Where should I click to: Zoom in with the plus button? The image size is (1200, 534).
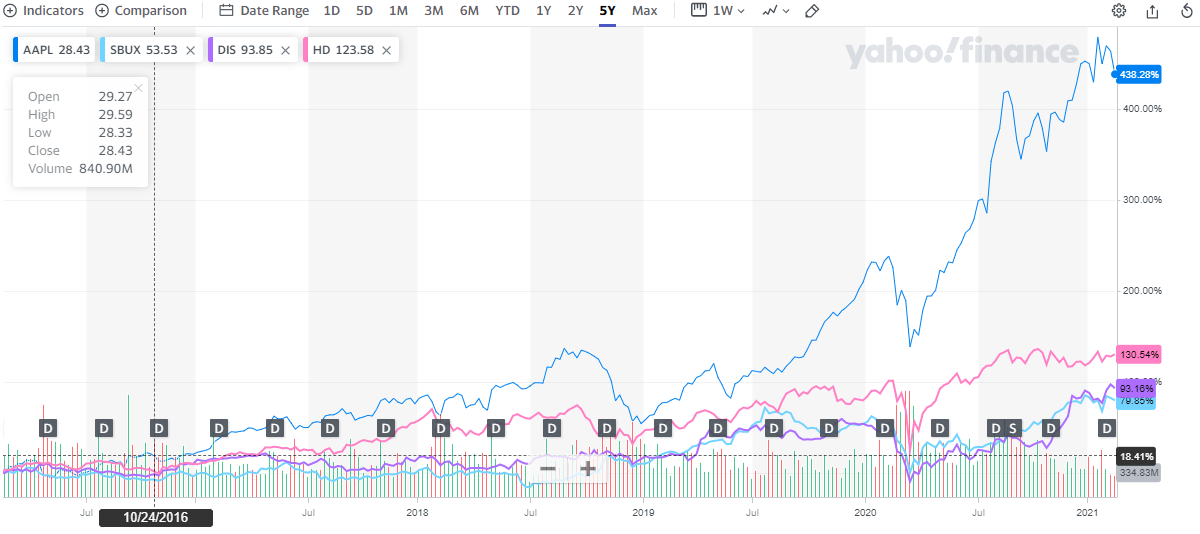[x=587, y=469]
